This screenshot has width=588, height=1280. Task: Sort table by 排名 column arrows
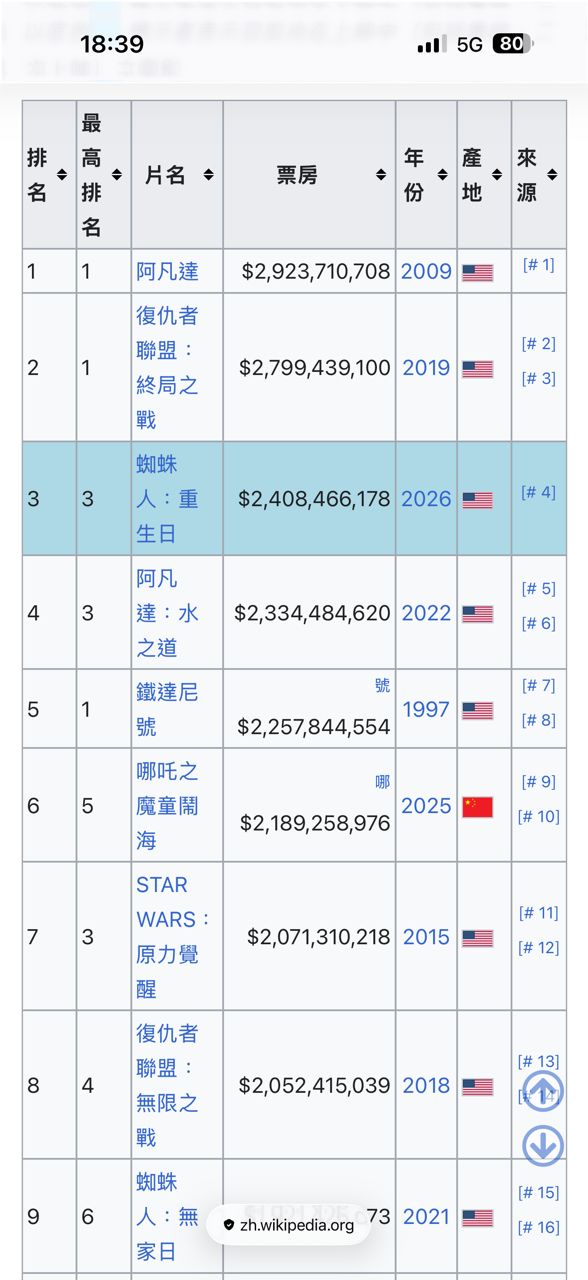click(x=62, y=175)
